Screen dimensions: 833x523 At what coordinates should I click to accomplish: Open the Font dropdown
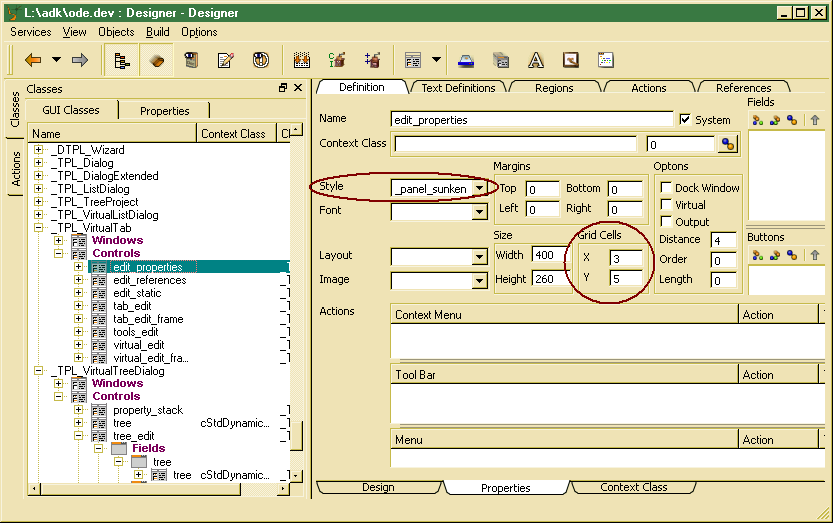click(x=479, y=211)
